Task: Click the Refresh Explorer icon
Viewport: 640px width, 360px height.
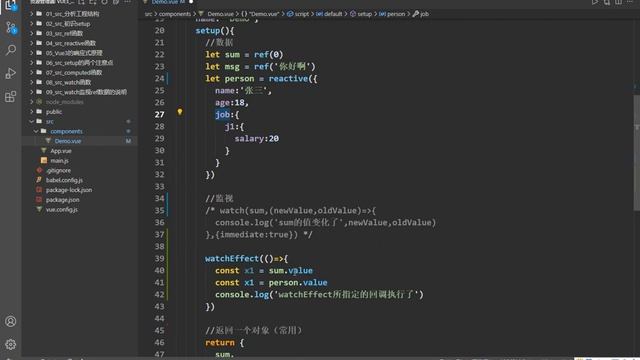Action: click(x=104, y=2)
